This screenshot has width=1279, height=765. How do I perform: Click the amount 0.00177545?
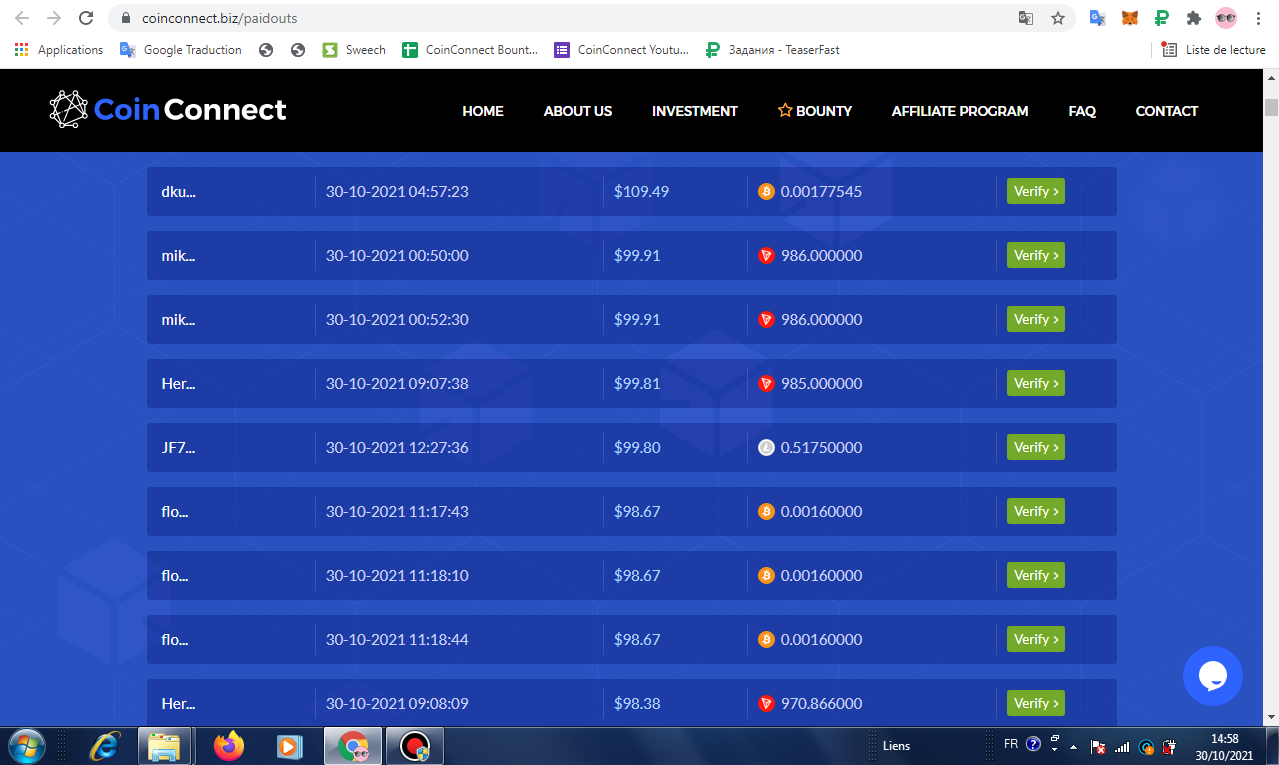821,192
